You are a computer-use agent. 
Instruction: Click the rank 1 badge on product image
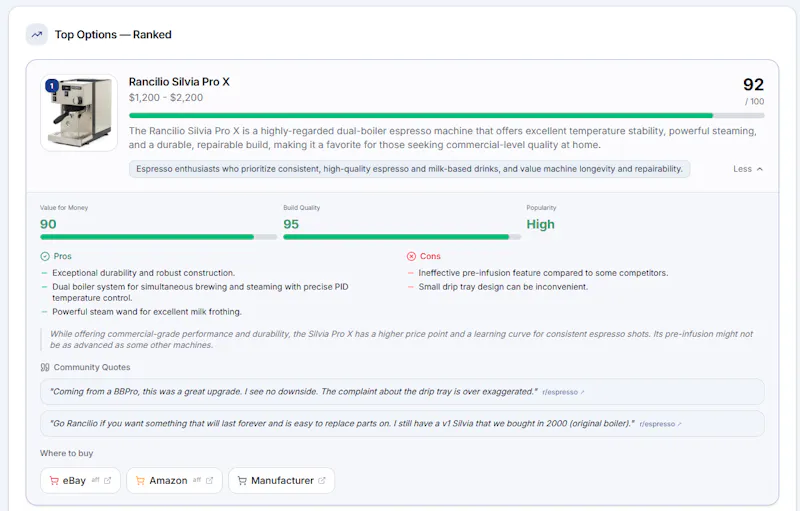tap(52, 86)
